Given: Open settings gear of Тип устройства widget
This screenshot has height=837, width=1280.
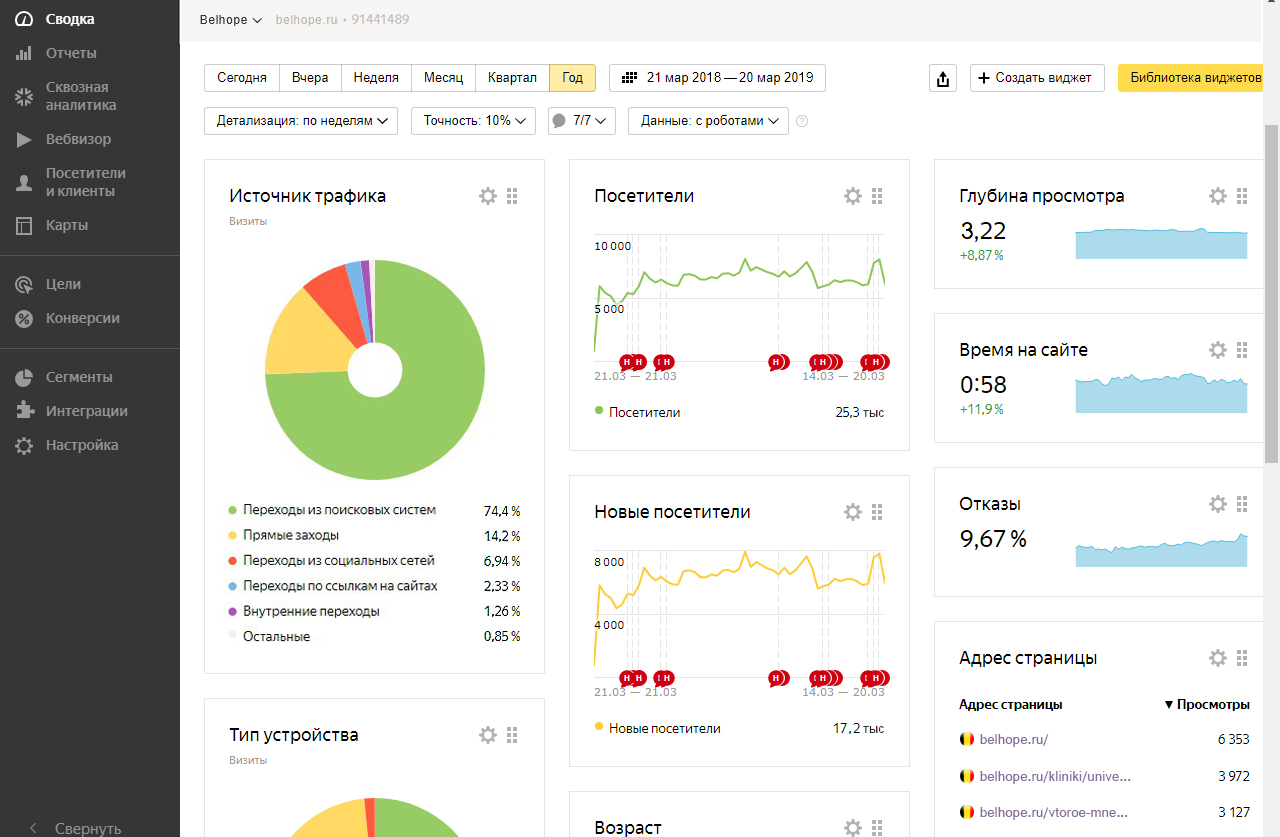Looking at the screenshot, I should coord(488,735).
